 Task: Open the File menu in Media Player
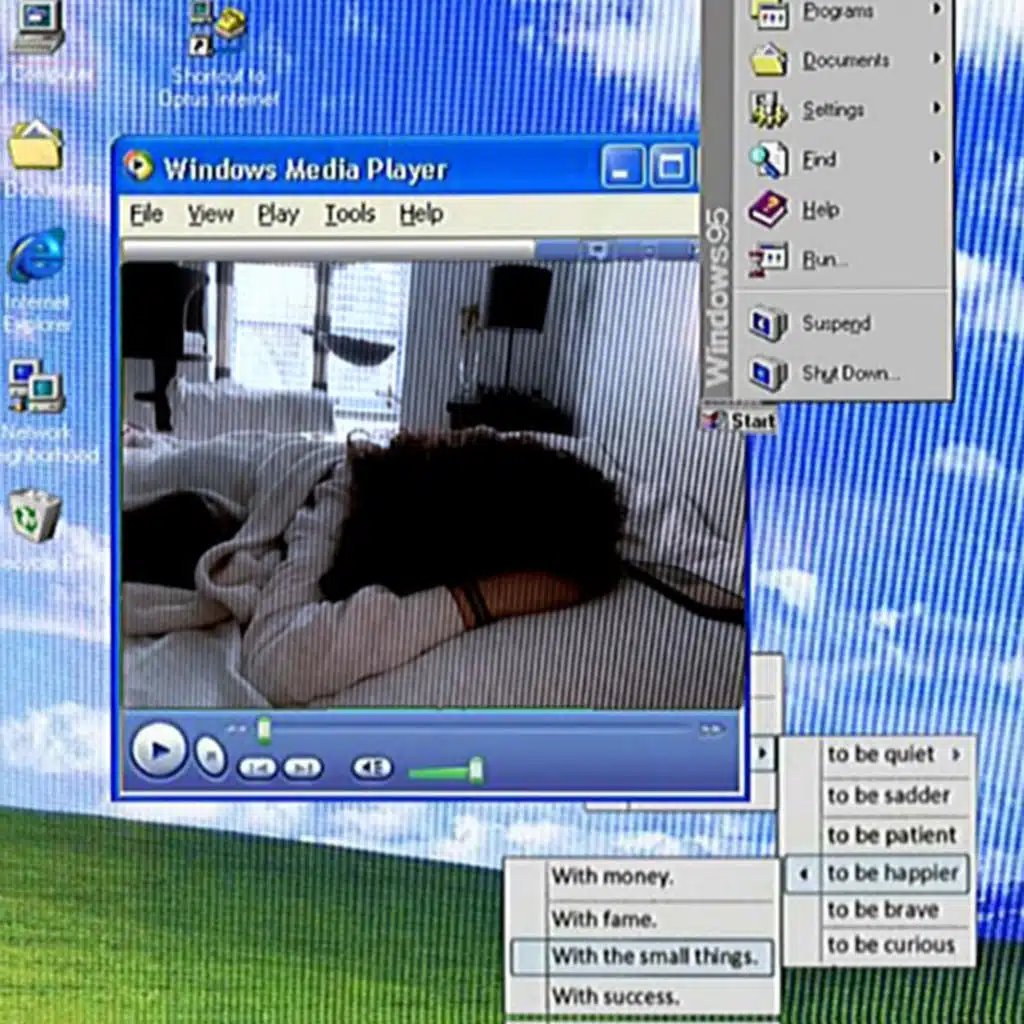(146, 214)
